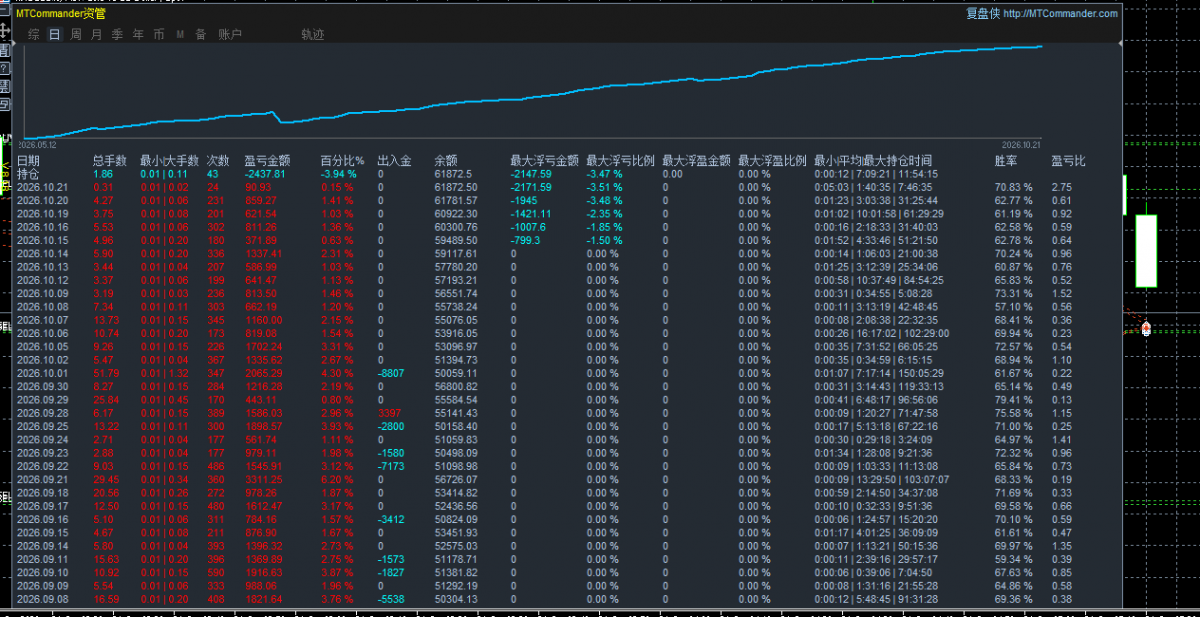Click the 2026.05.12 chart start date
This screenshot has height=617, width=1200.
39,143
